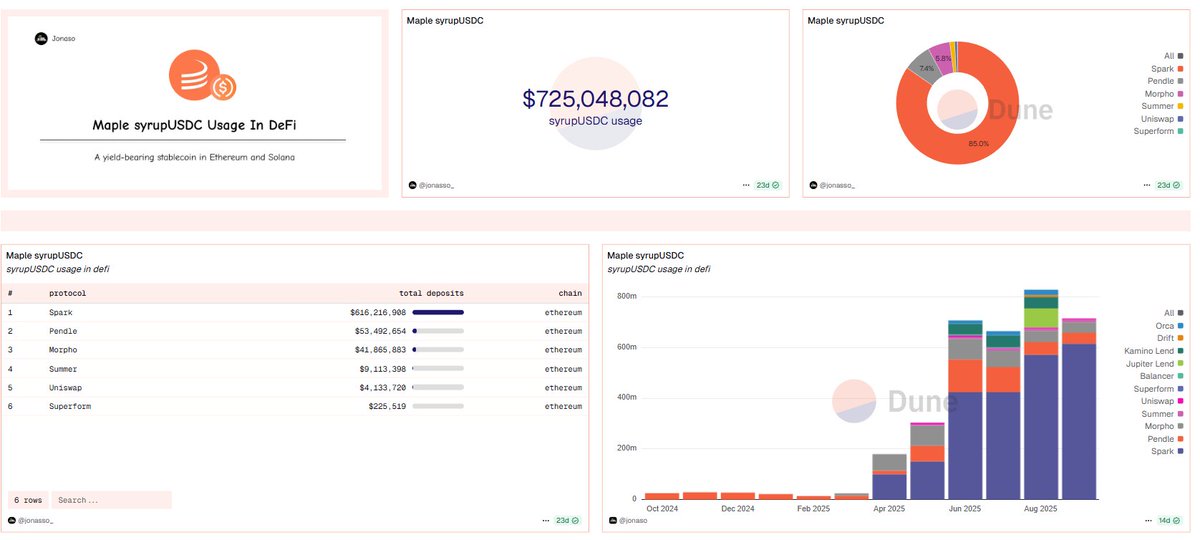The image size is (1200, 540).
Task: Click the author avatar on the bar chart panel
Action: point(613,520)
